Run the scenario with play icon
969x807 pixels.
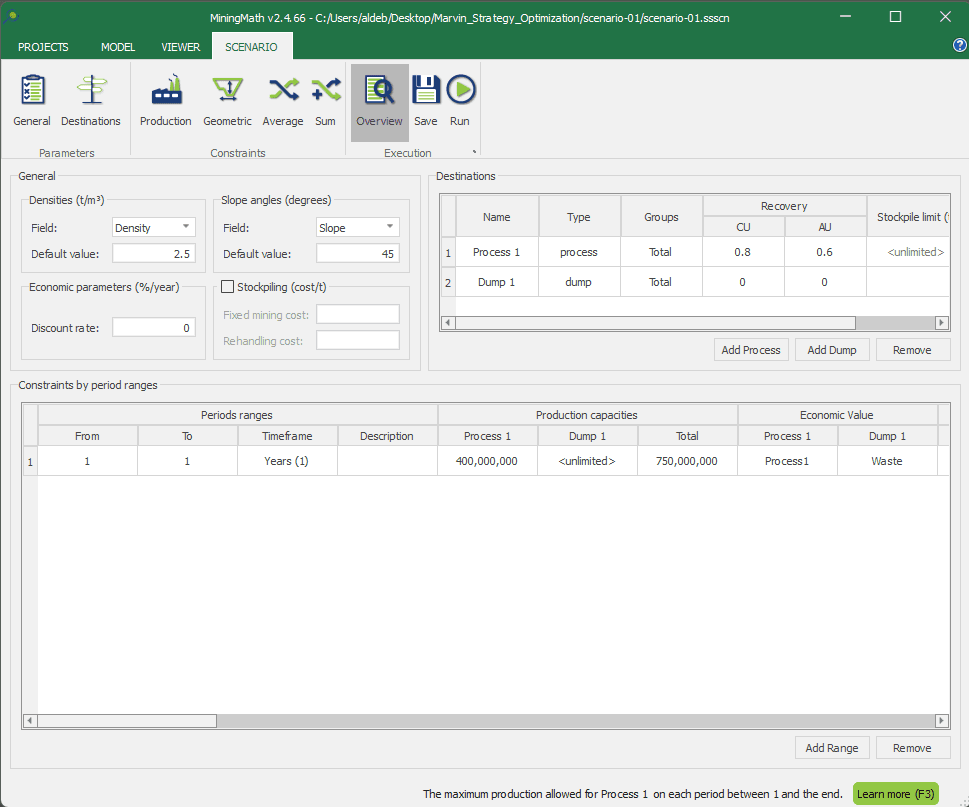tap(460, 100)
